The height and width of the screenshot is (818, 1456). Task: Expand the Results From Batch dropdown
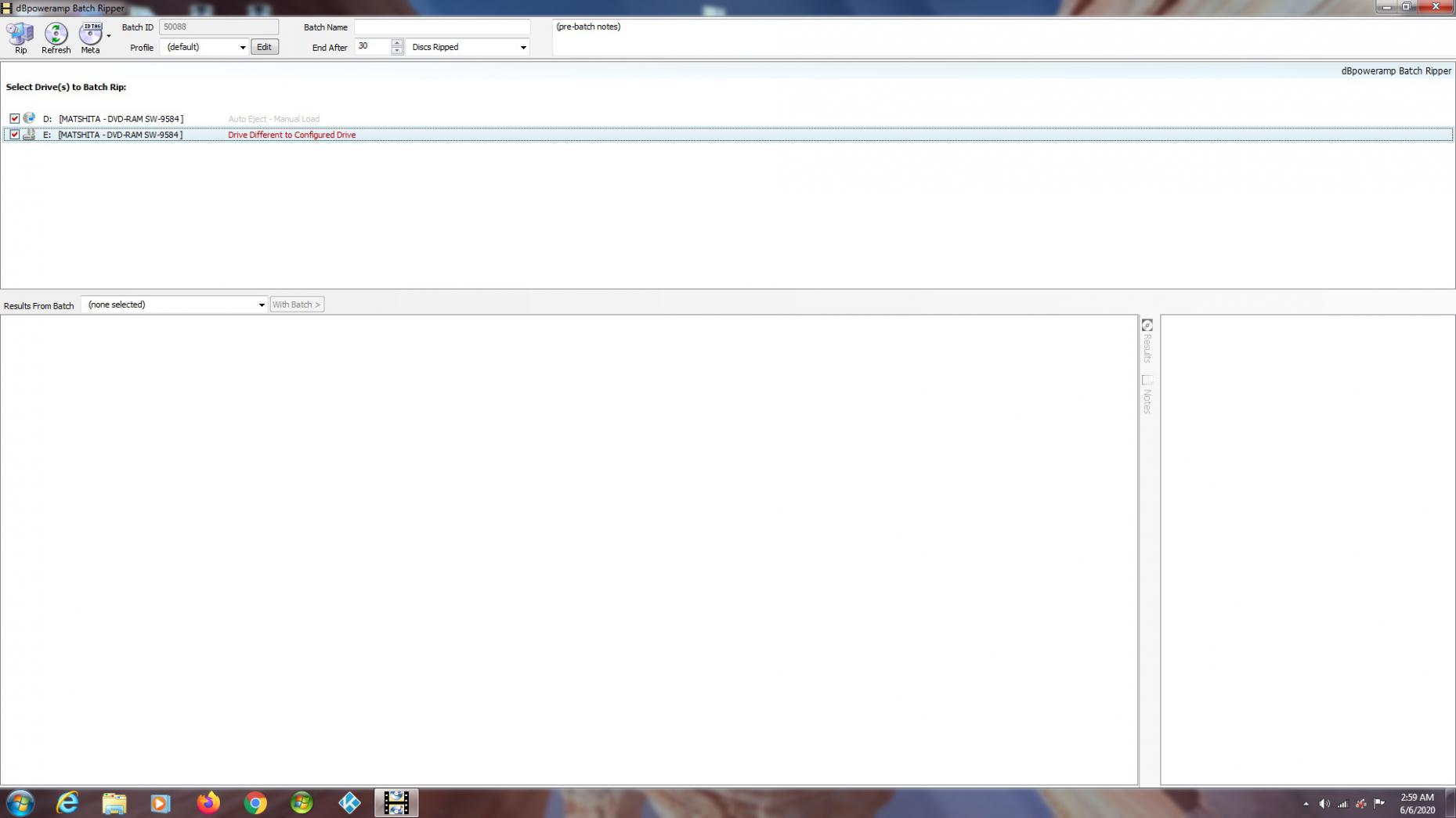tap(261, 305)
